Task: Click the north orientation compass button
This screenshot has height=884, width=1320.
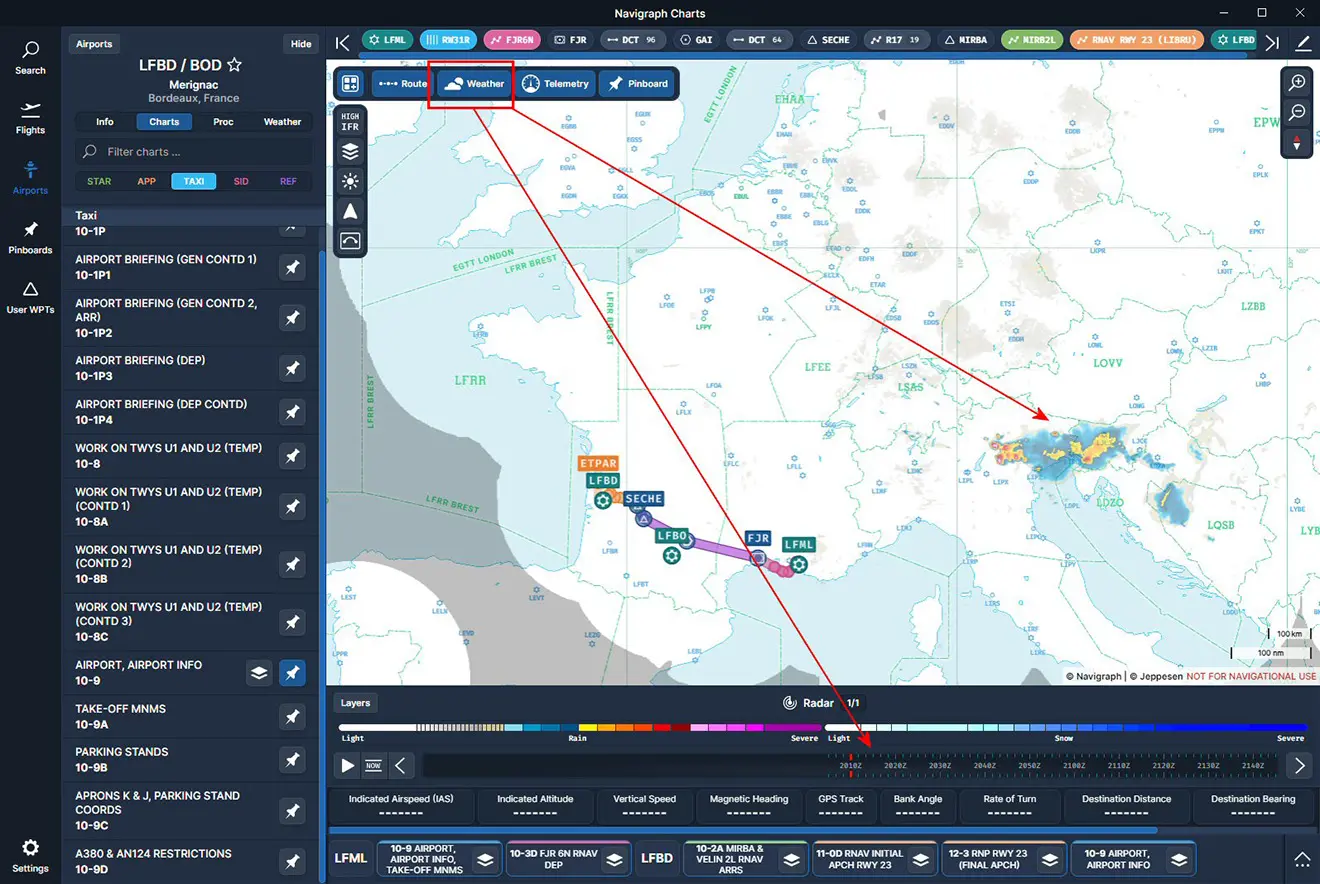Action: (1297, 143)
